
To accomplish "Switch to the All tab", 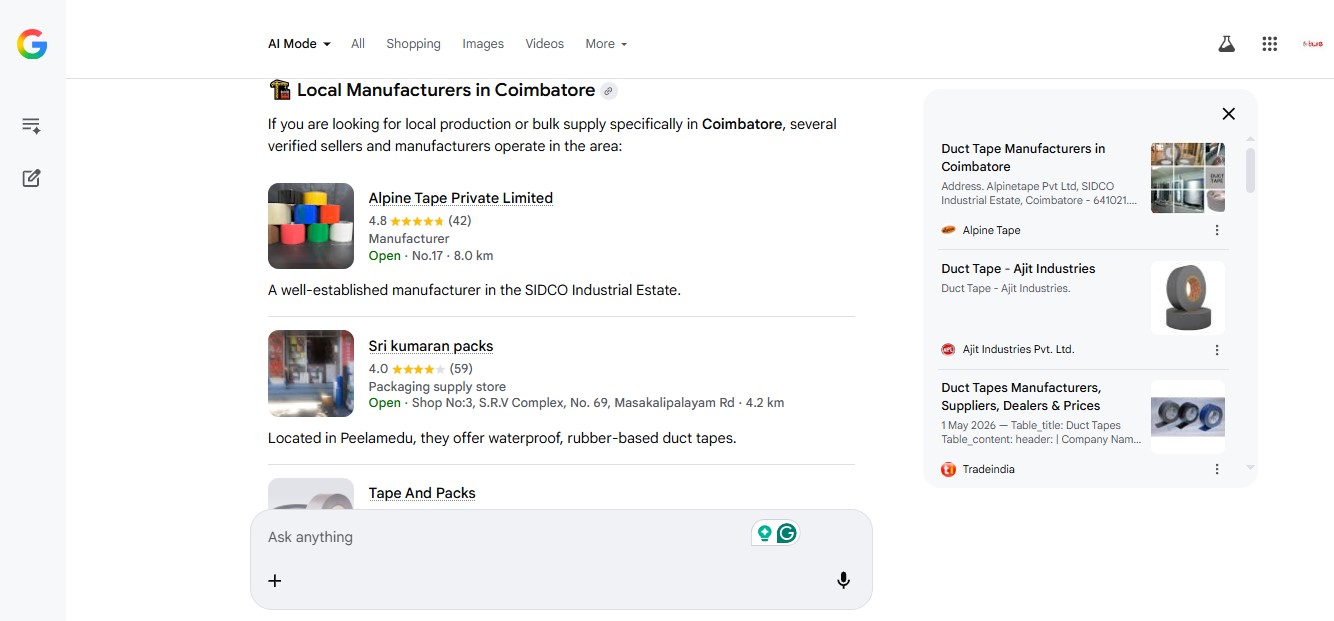I will click(358, 44).
